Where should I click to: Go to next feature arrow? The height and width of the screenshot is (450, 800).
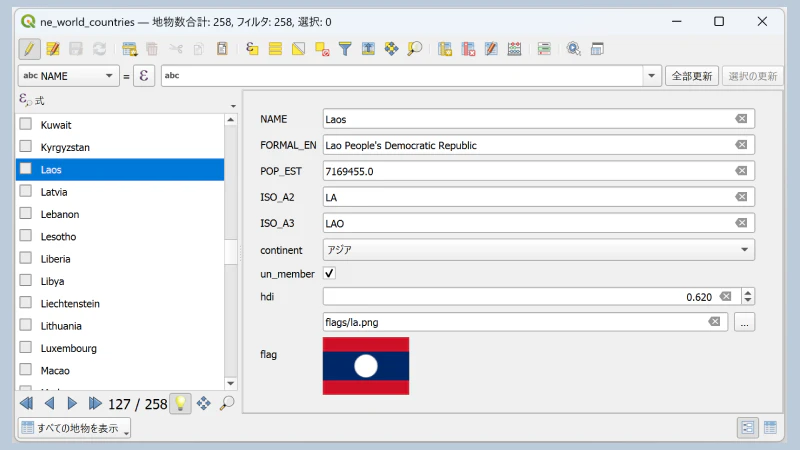72,403
